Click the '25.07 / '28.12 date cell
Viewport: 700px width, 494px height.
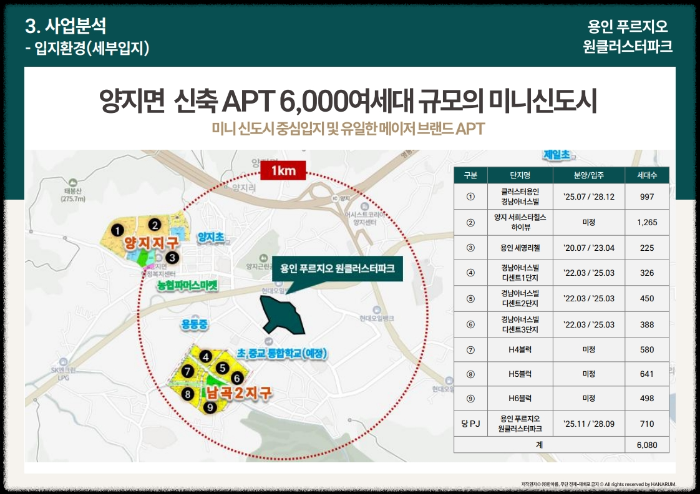pos(589,196)
